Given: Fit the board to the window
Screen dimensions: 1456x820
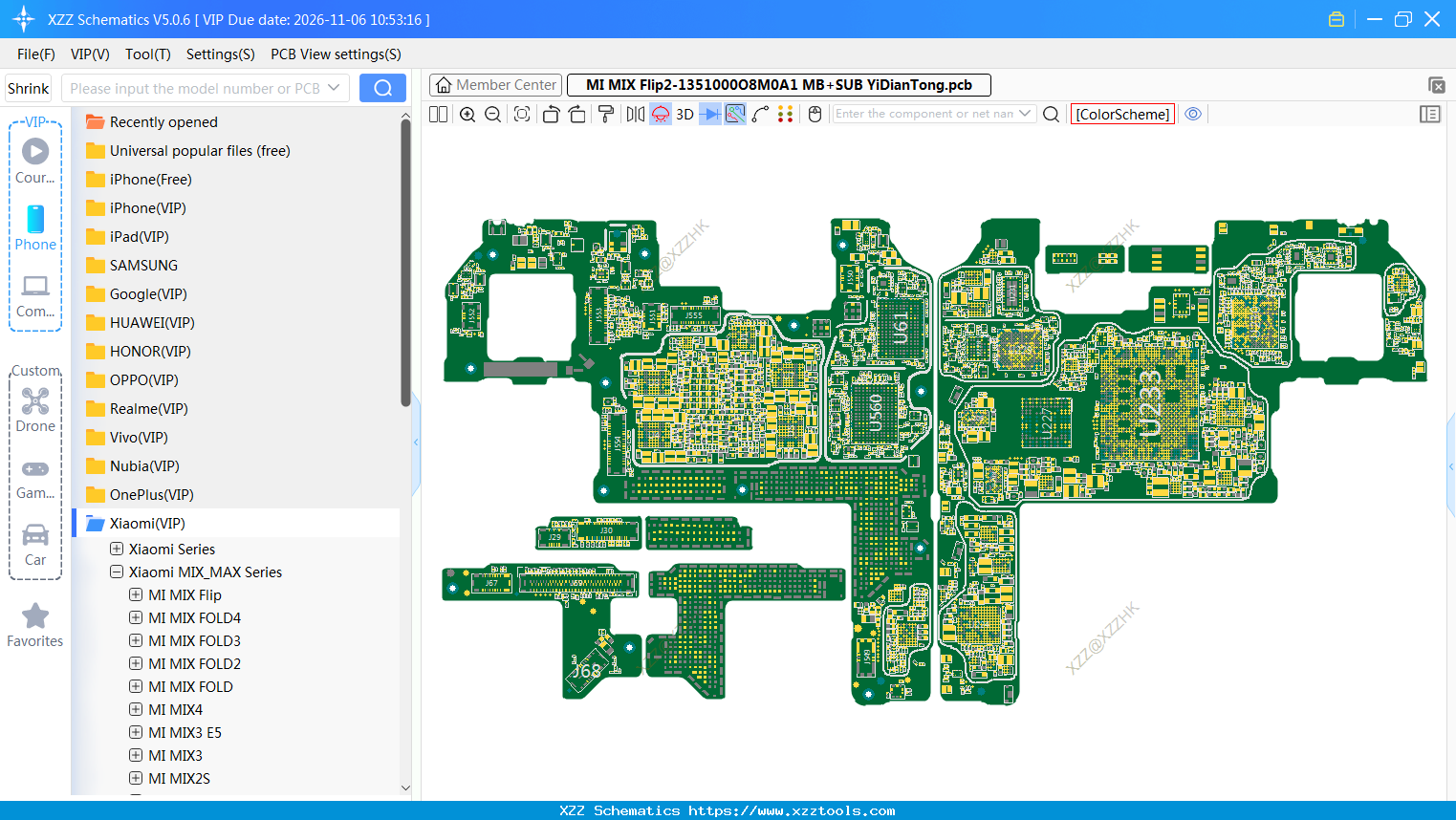Looking at the screenshot, I should coord(522,114).
